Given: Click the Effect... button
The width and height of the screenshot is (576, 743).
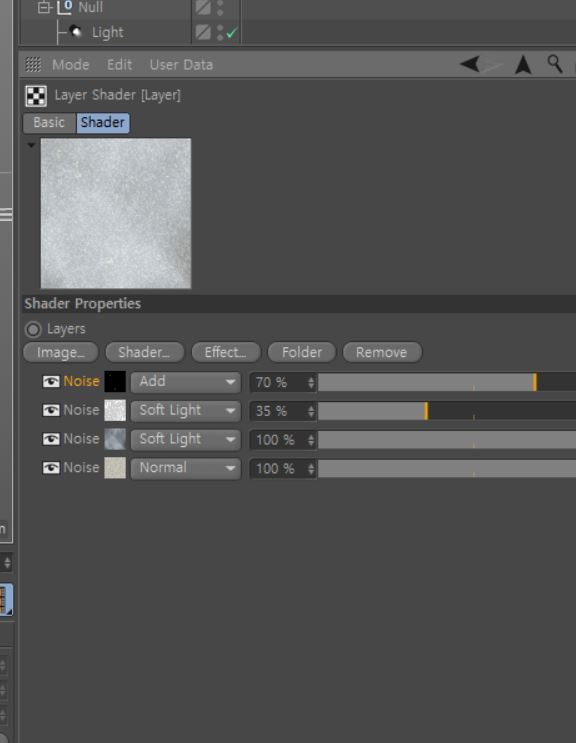Looking at the screenshot, I should (225, 353).
